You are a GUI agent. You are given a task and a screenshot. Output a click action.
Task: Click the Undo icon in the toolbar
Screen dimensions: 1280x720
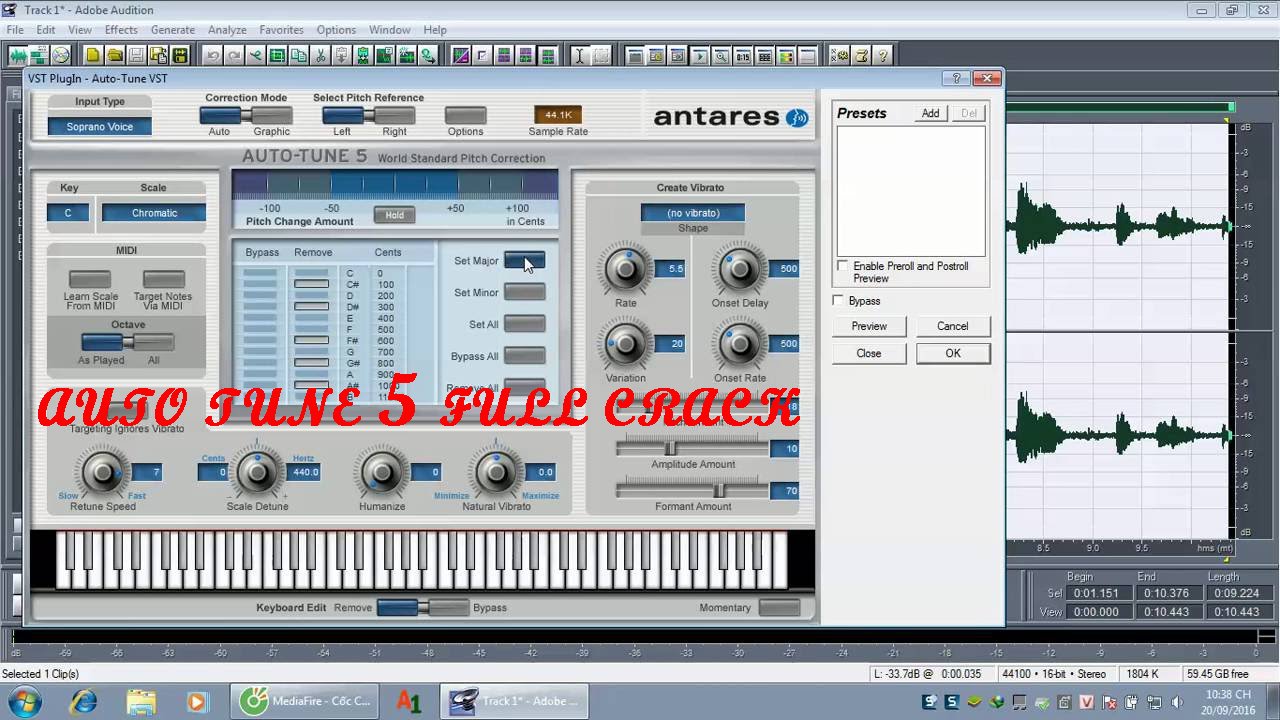(214, 56)
